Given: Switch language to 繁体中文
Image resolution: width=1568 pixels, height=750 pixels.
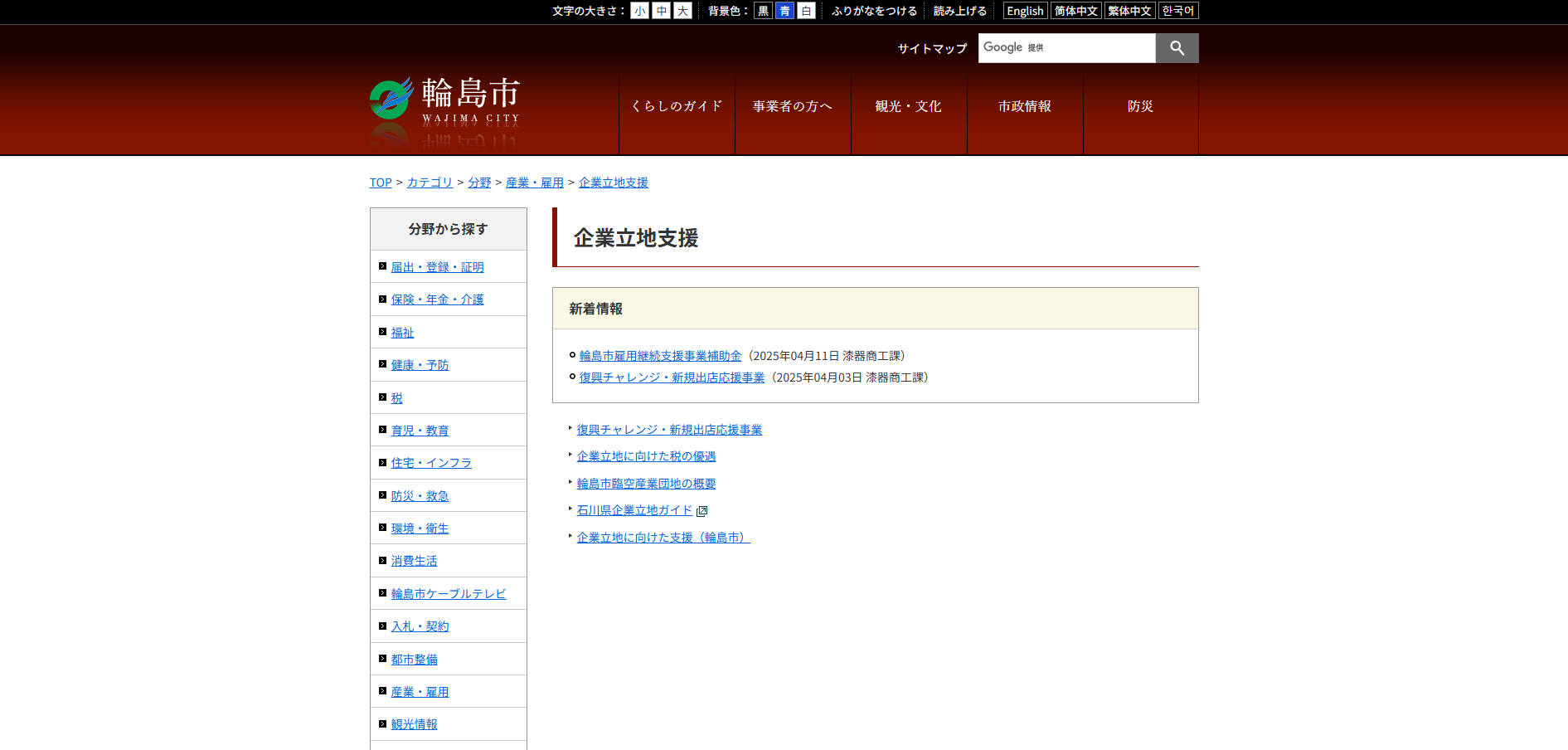Looking at the screenshot, I should click(1129, 11).
